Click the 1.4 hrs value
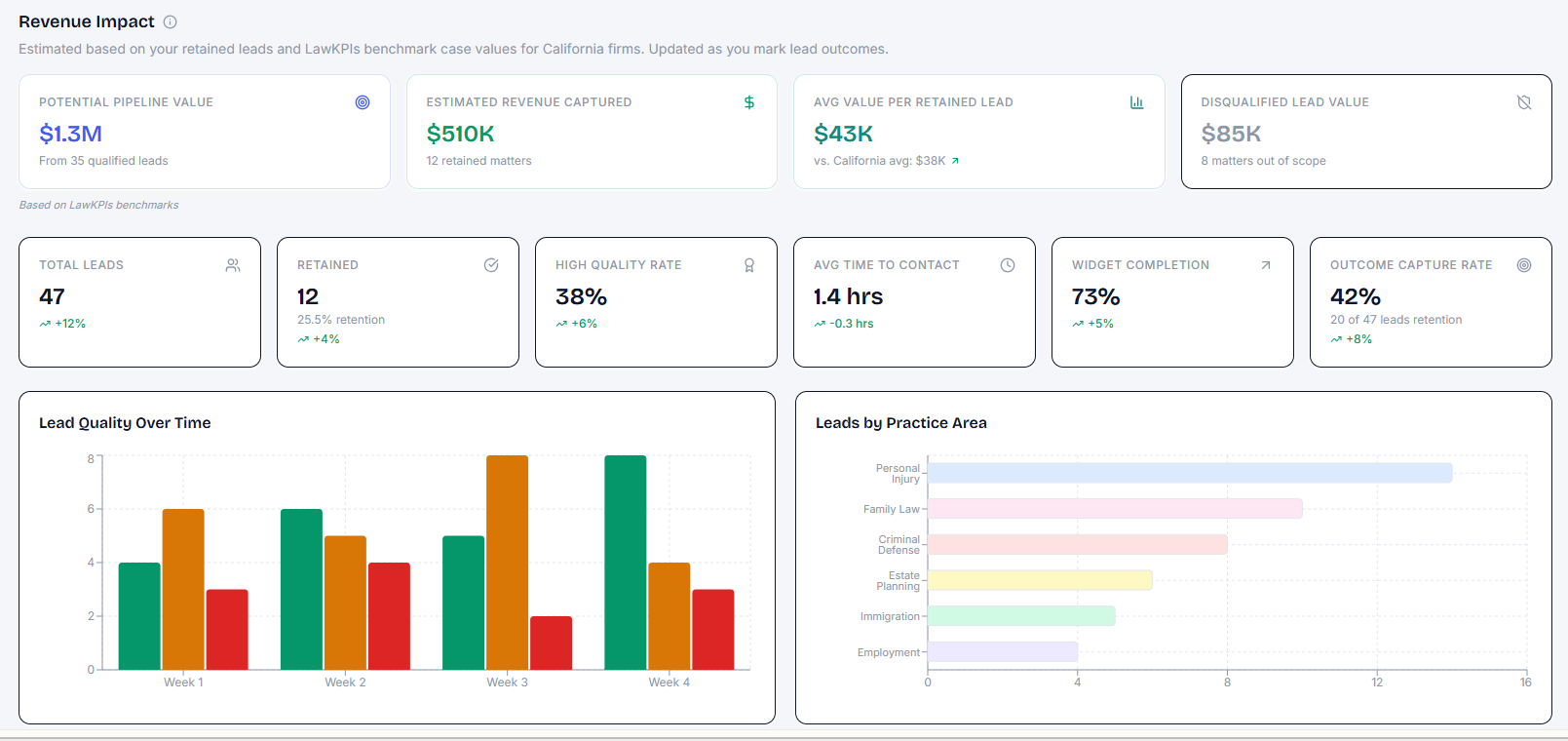1568x741 pixels. pyautogui.click(x=848, y=296)
